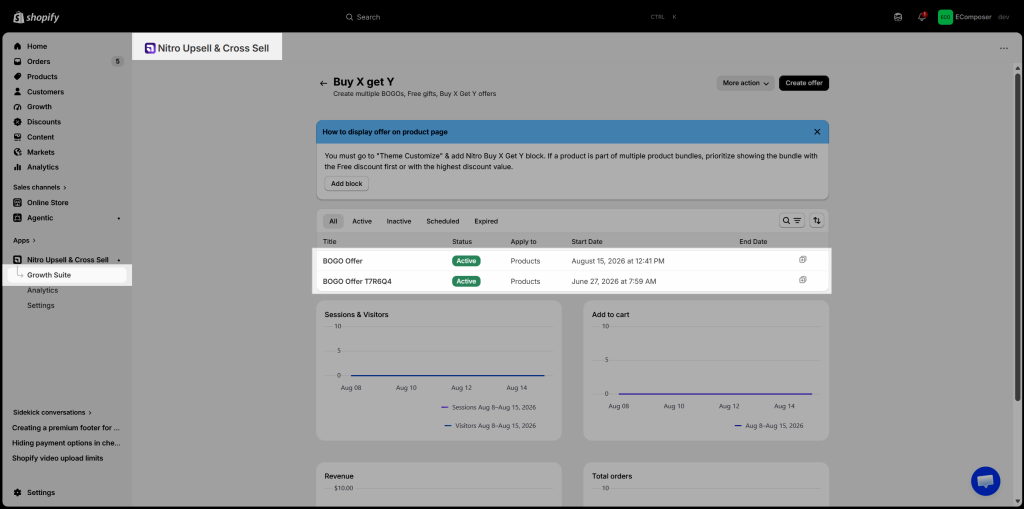The image size is (1024, 509).
Task: Expand the Apps section
Action: point(24,240)
